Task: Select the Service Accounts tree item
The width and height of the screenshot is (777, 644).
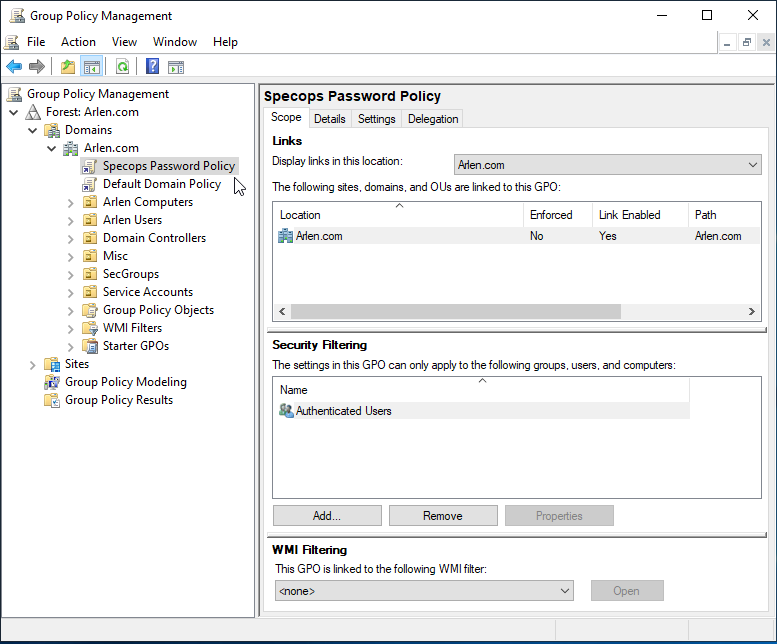Action: point(148,292)
